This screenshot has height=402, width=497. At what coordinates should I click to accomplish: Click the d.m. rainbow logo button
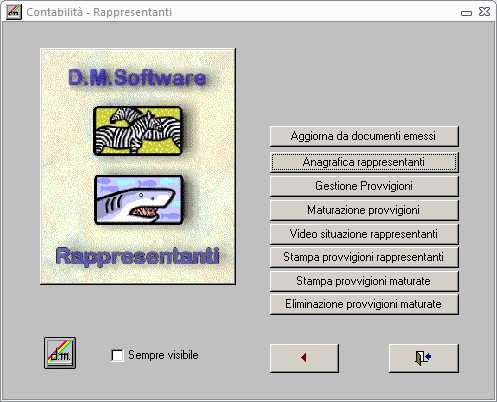(x=60, y=353)
